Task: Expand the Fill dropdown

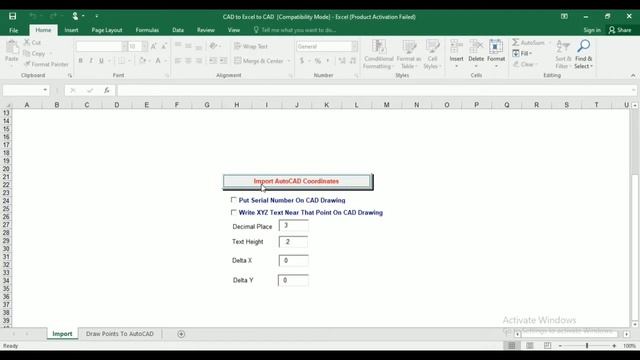Action: tap(531, 53)
